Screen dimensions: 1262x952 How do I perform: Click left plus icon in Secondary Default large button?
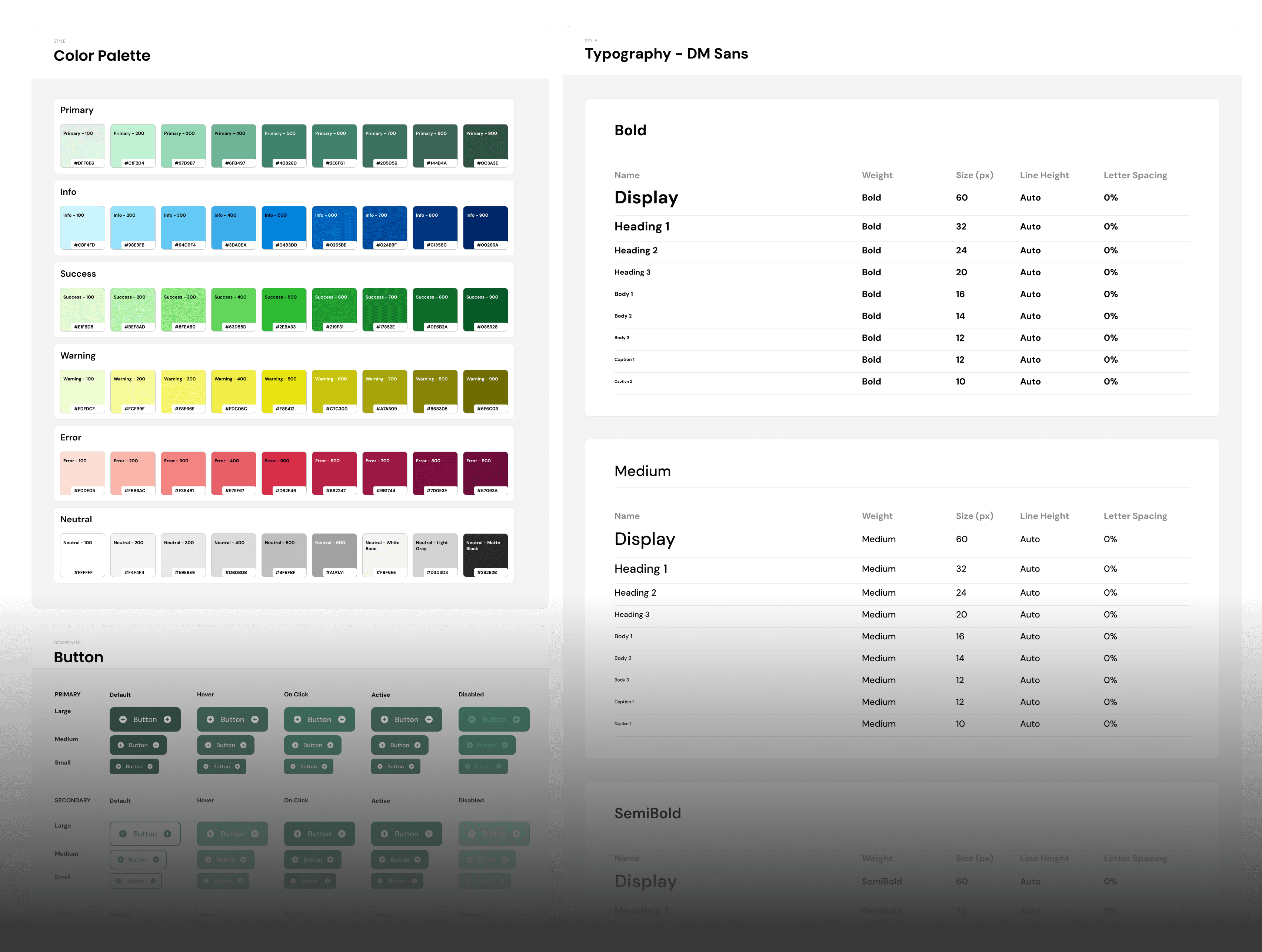click(x=123, y=834)
